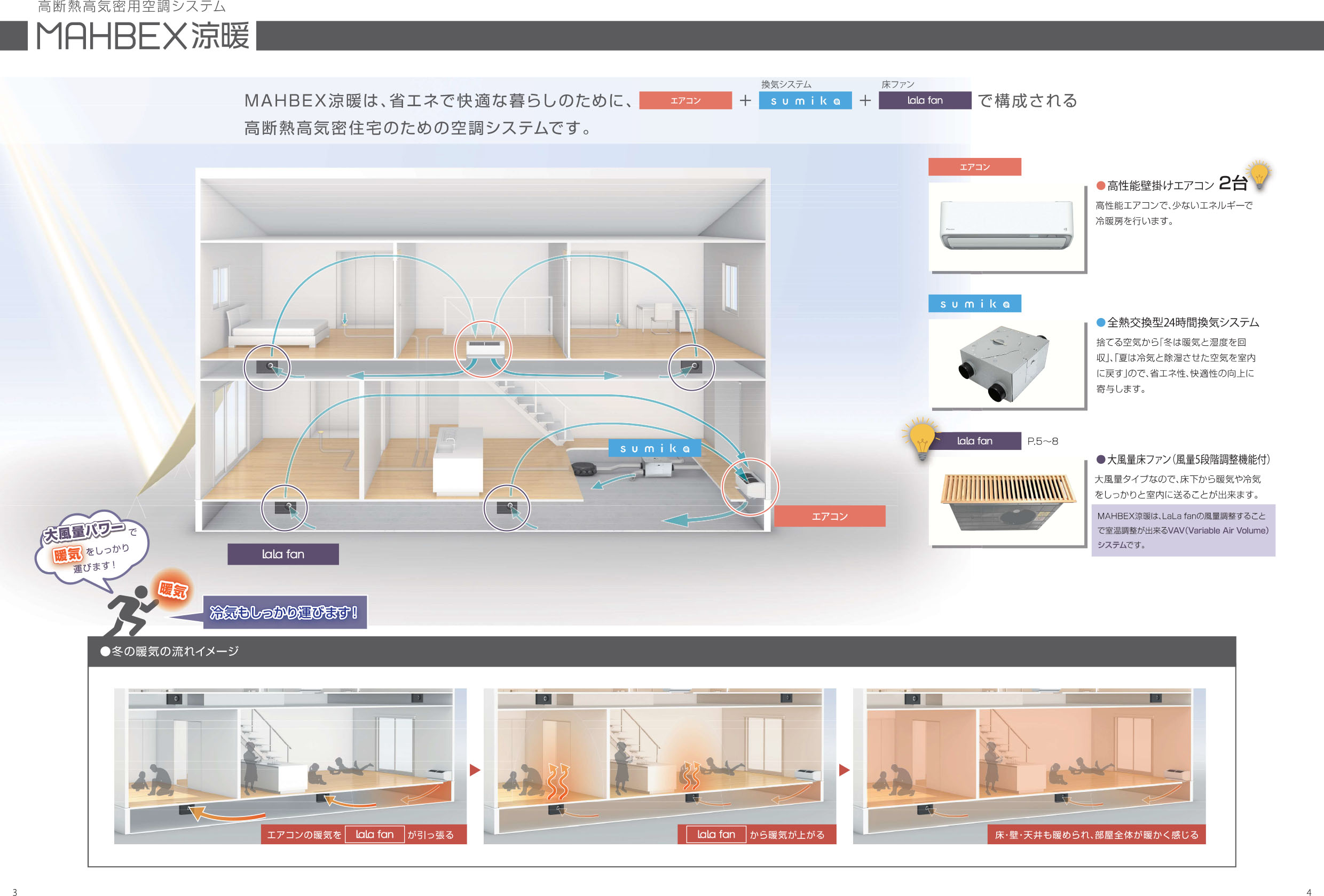Click the red arrow after the second winter image

coord(844,770)
